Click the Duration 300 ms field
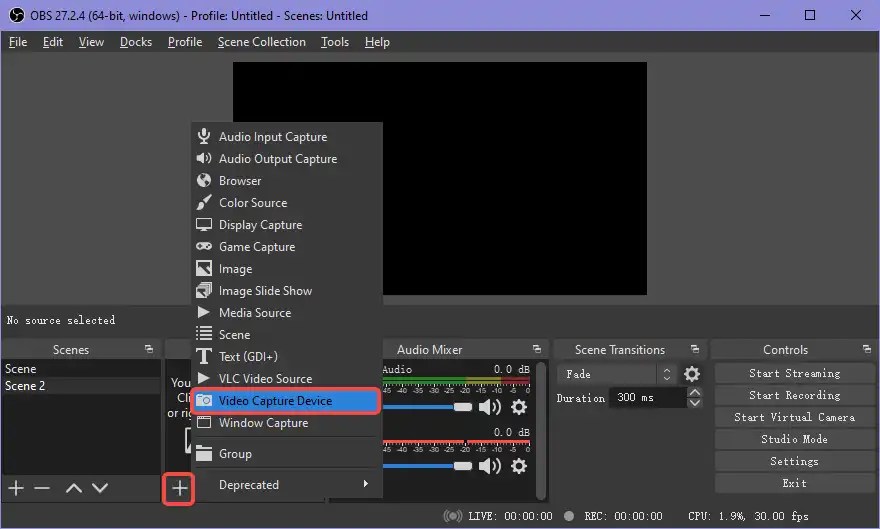 tap(648, 398)
